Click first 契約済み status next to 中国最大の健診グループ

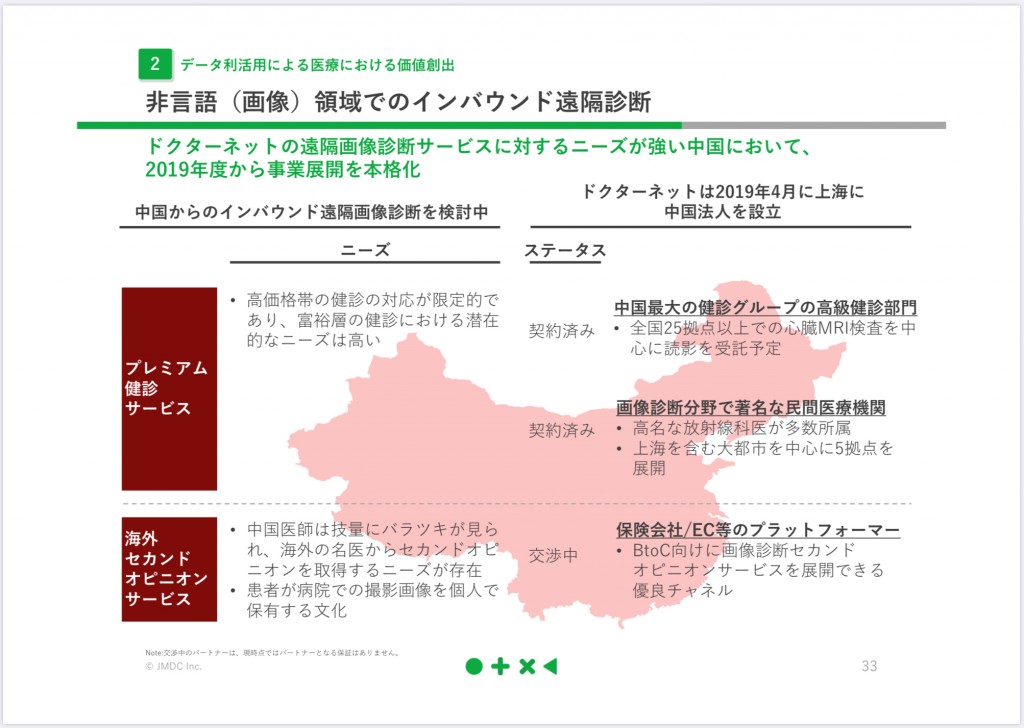[562, 331]
